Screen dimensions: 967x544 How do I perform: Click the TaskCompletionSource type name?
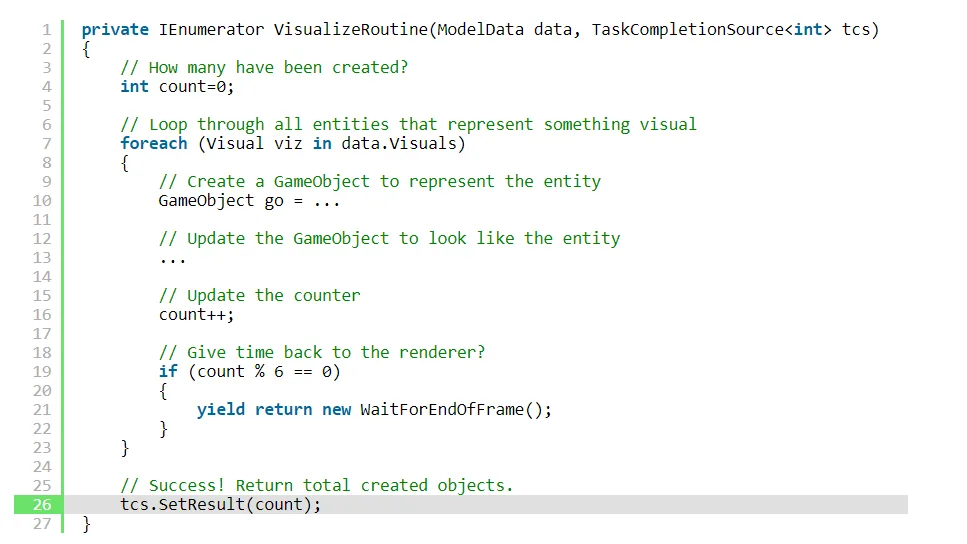(x=688, y=30)
